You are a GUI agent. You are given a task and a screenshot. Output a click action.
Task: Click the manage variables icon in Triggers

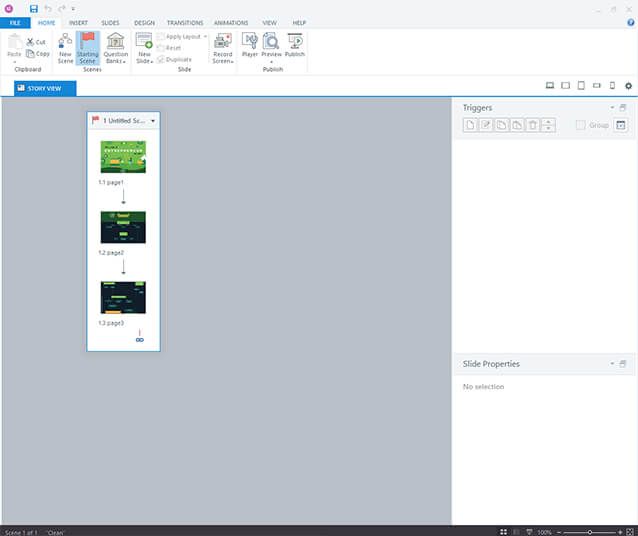[x=621, y=125]
